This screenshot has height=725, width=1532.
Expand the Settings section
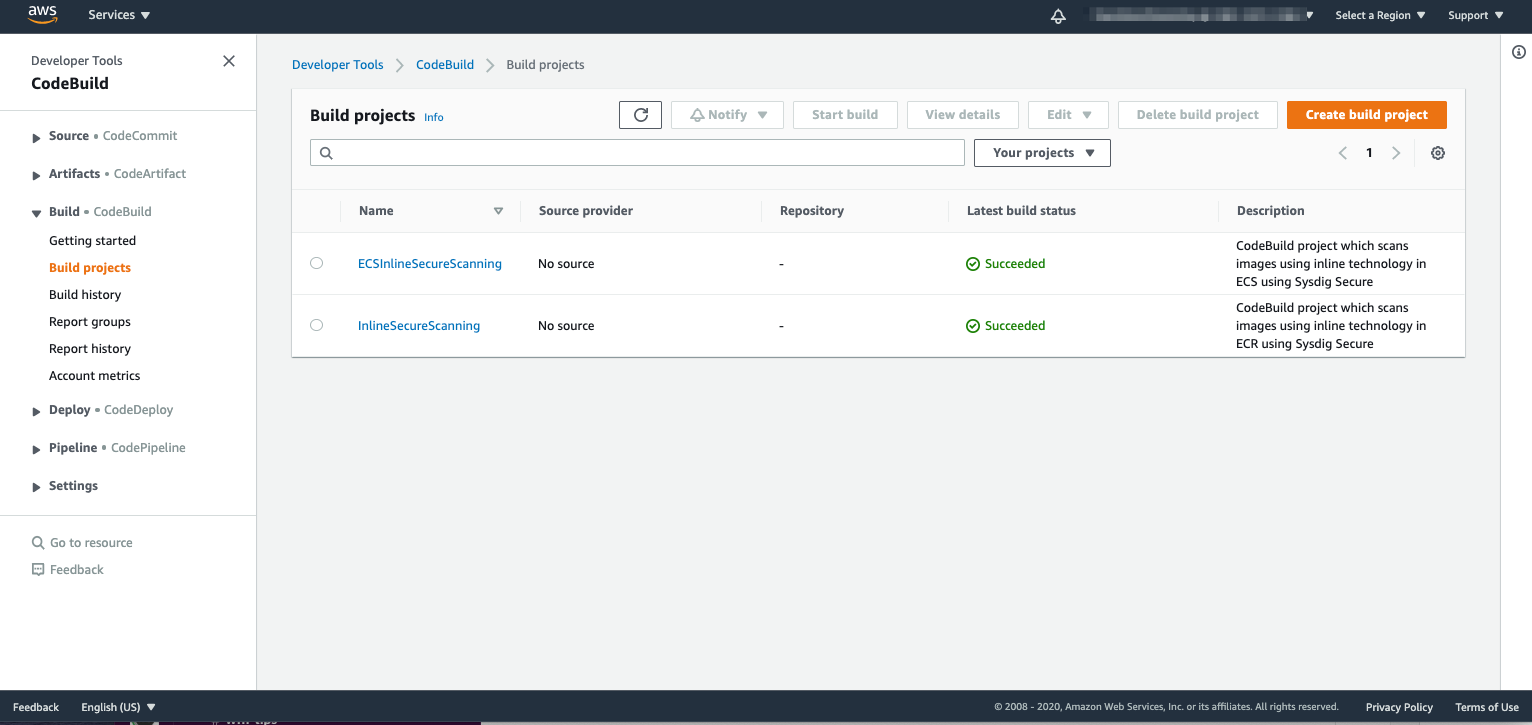[x=36, y=487]
